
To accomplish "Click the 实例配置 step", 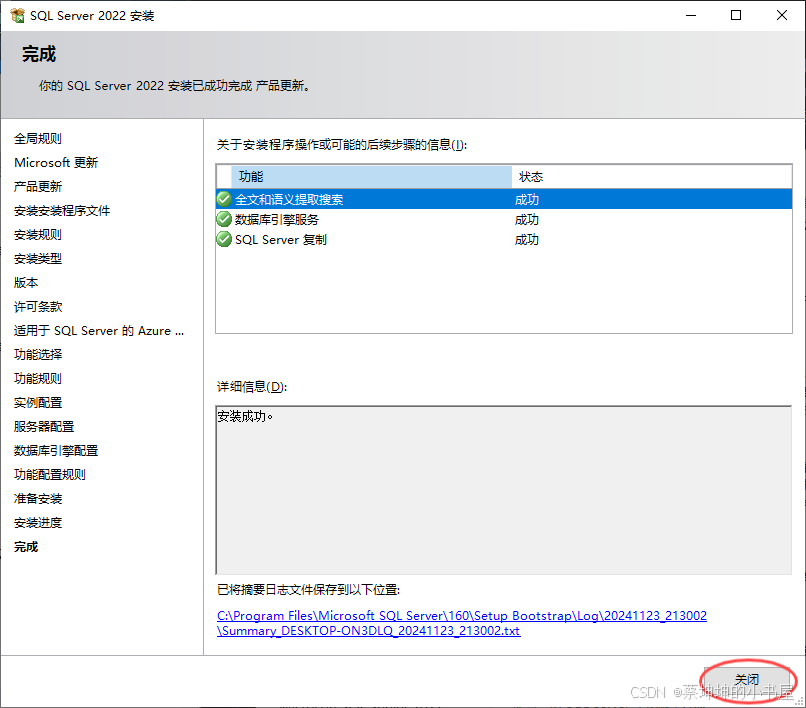I will pyautogui.click(x=38, y=403).
